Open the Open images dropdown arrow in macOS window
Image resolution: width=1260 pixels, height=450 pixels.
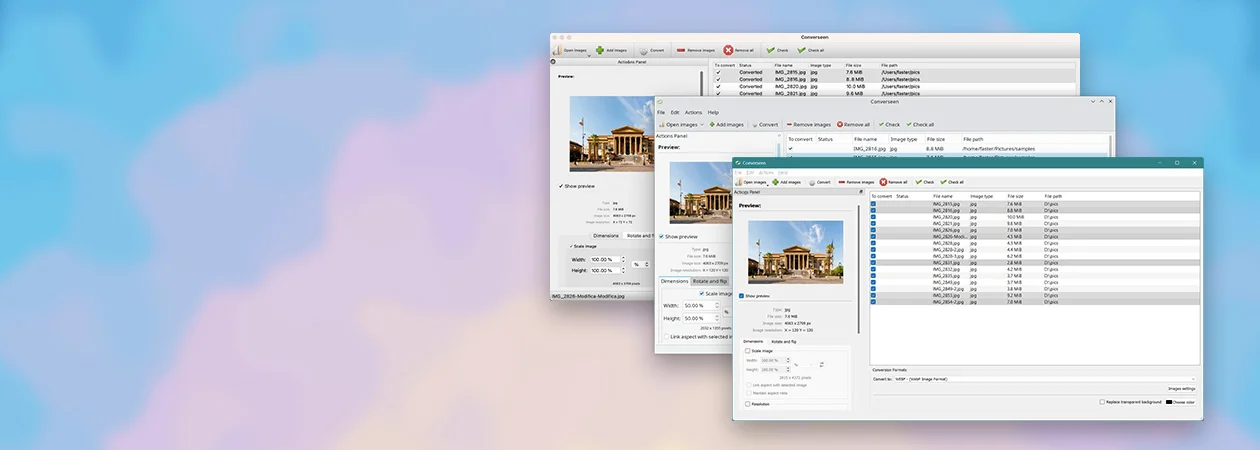point(589,56)
